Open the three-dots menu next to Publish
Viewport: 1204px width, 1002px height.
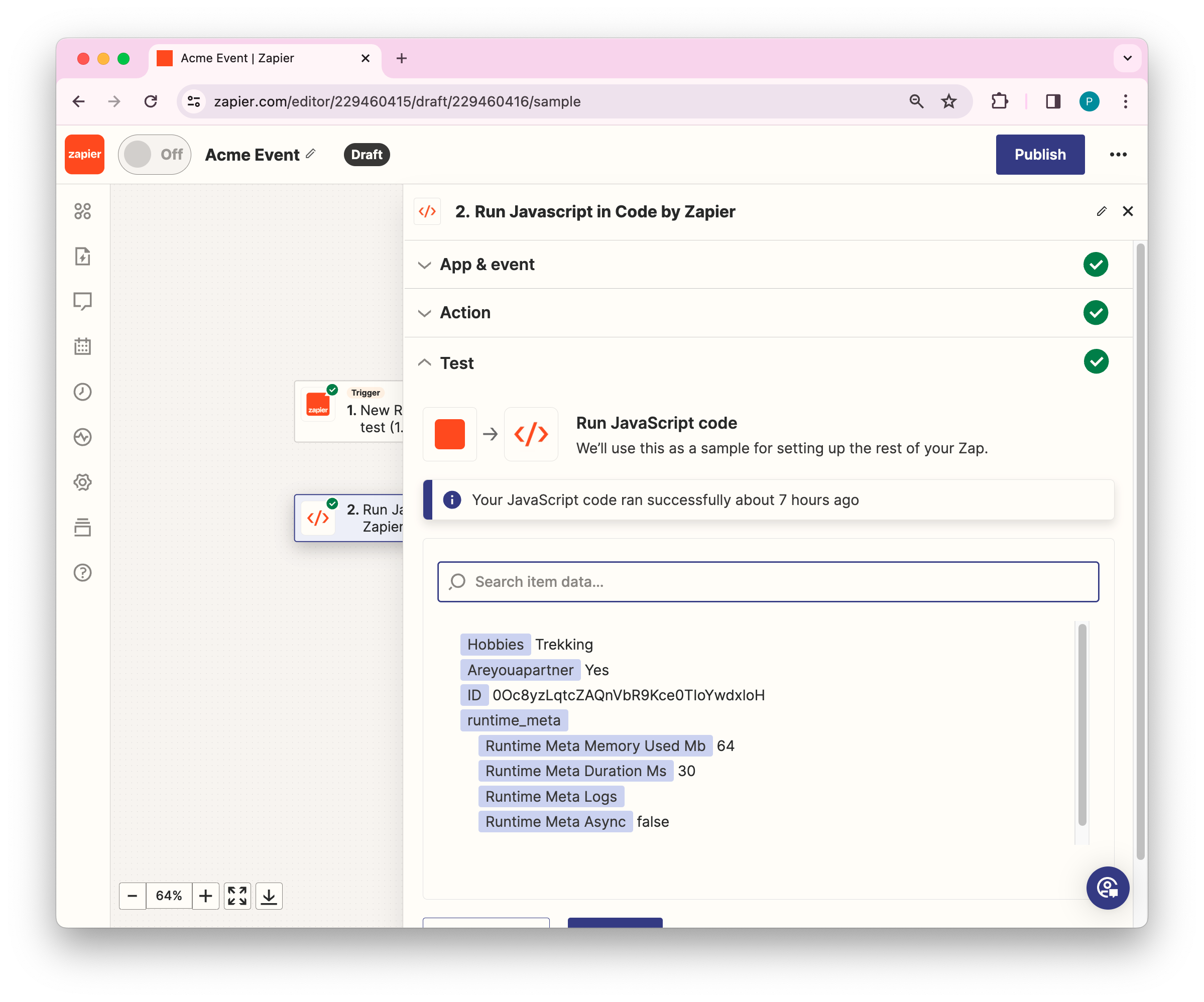(x=1118, y=155)
